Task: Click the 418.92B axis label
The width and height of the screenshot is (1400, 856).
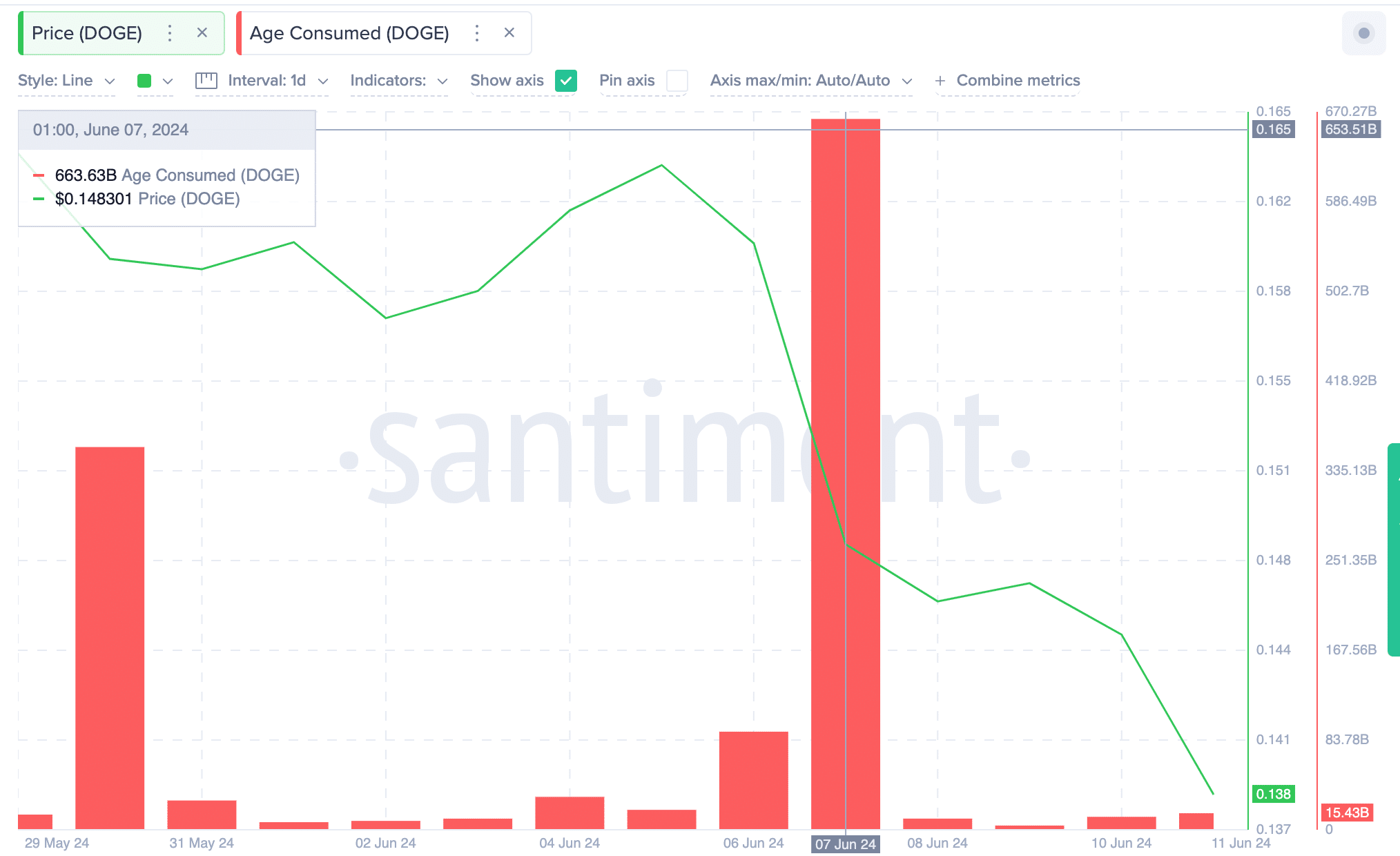Action: [x=1351, y=380]
